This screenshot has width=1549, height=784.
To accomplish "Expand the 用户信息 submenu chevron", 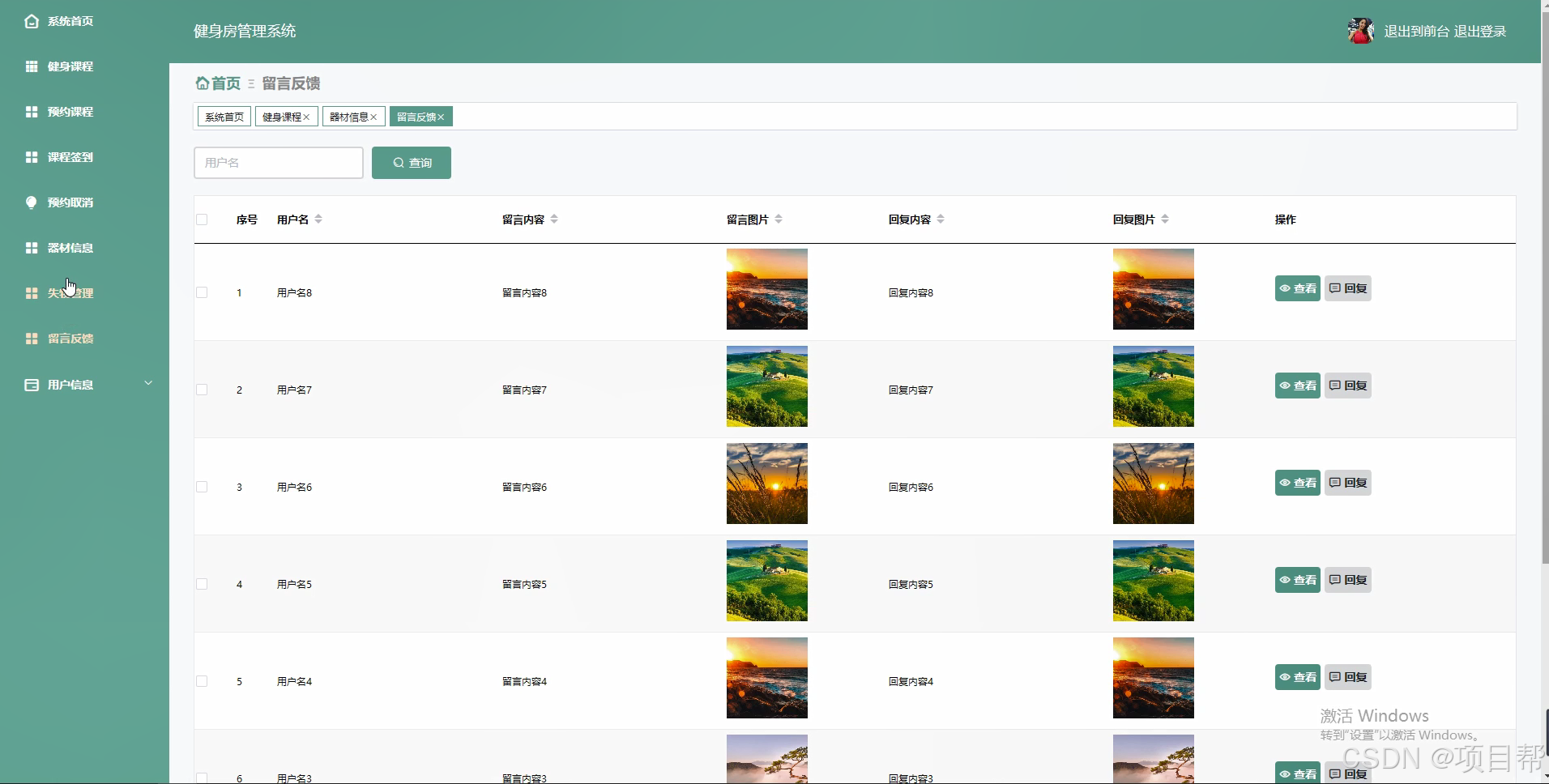I will 148,383.
